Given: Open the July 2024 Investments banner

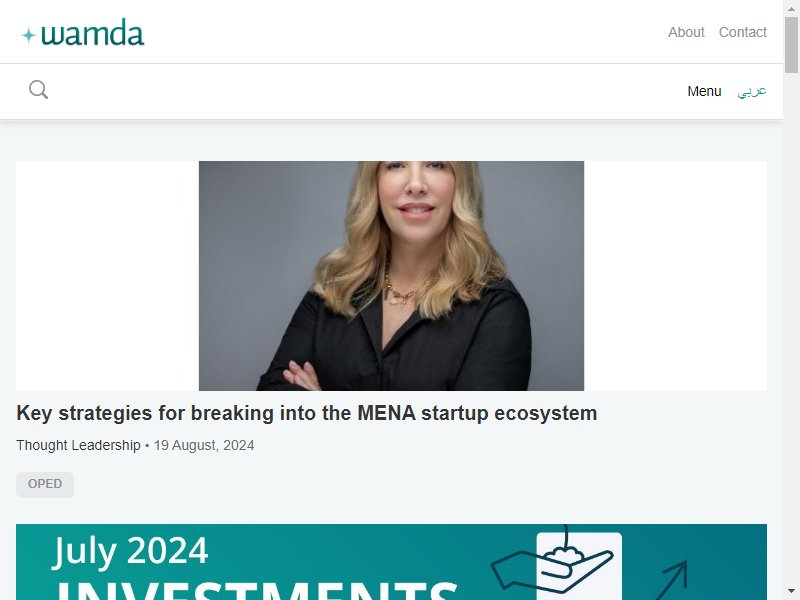Looking at the screenshot, I should coord(391,562).
